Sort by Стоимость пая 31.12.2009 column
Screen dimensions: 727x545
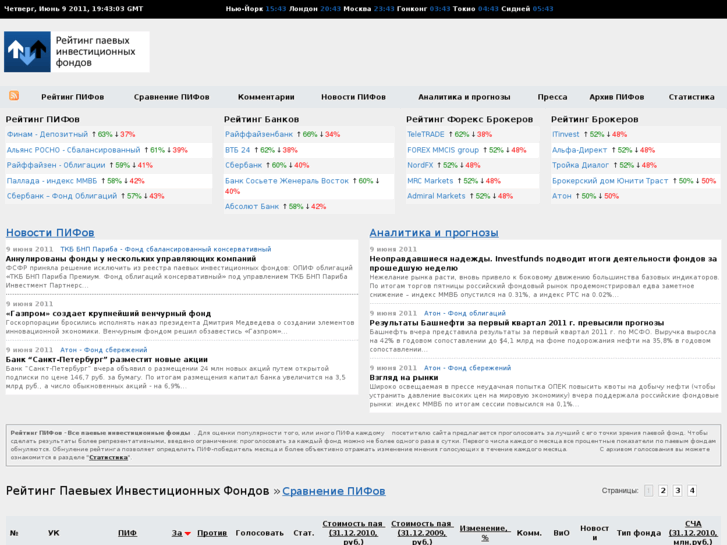click(x=421, y=532)
